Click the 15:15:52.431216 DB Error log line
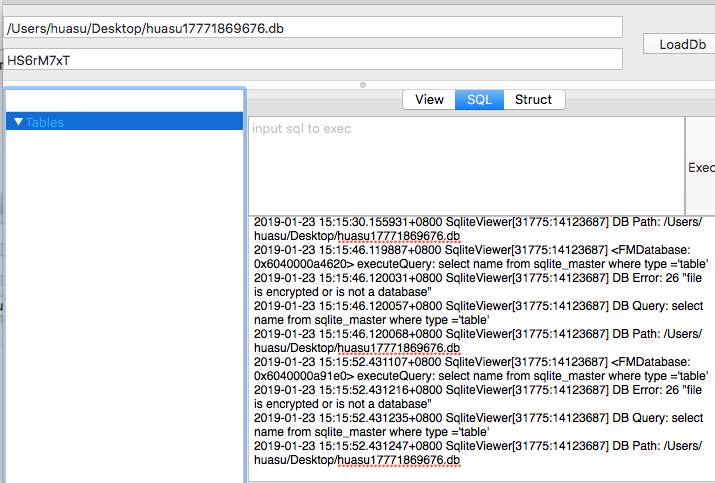 (478, 397)
